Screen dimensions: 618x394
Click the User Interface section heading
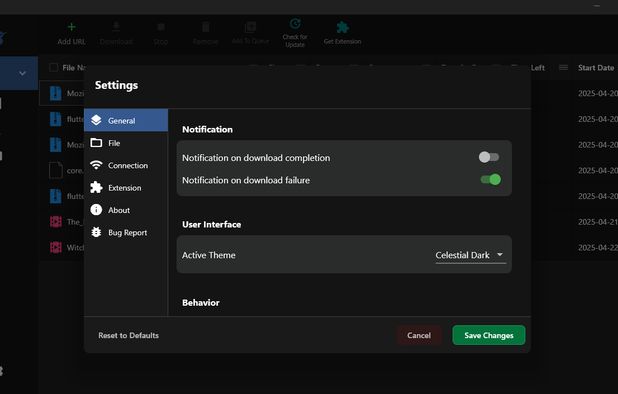[x=212, y=224]
